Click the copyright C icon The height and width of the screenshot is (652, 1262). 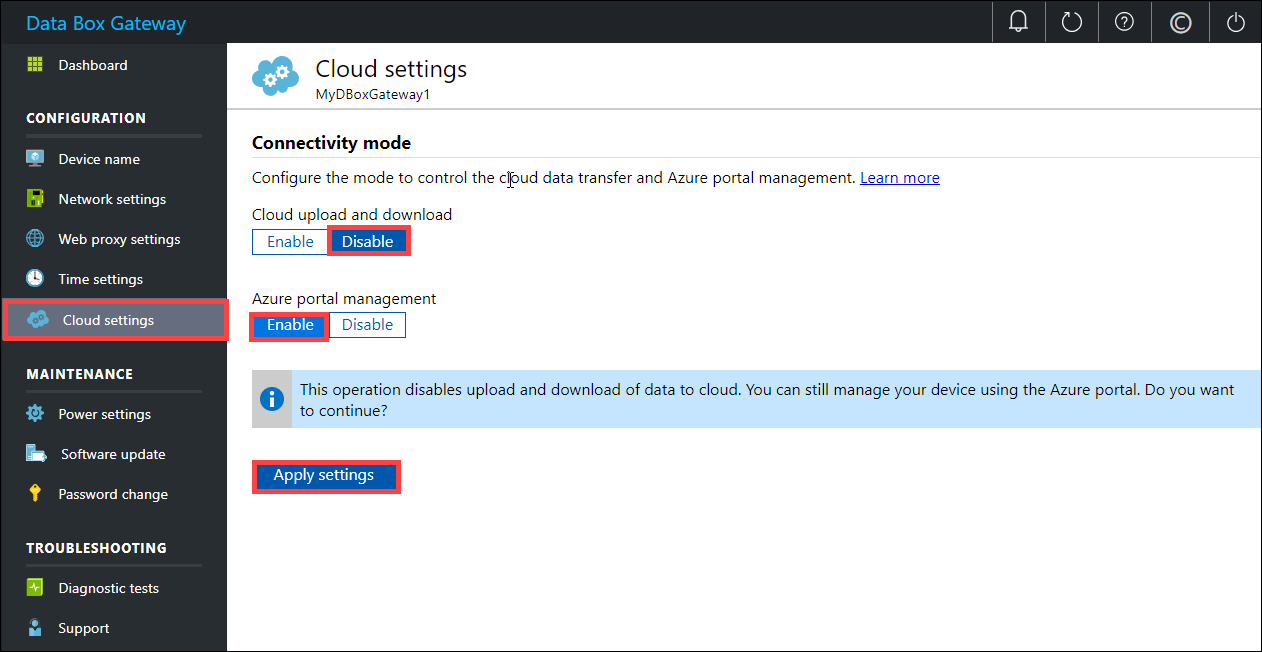click(1181, 22)
